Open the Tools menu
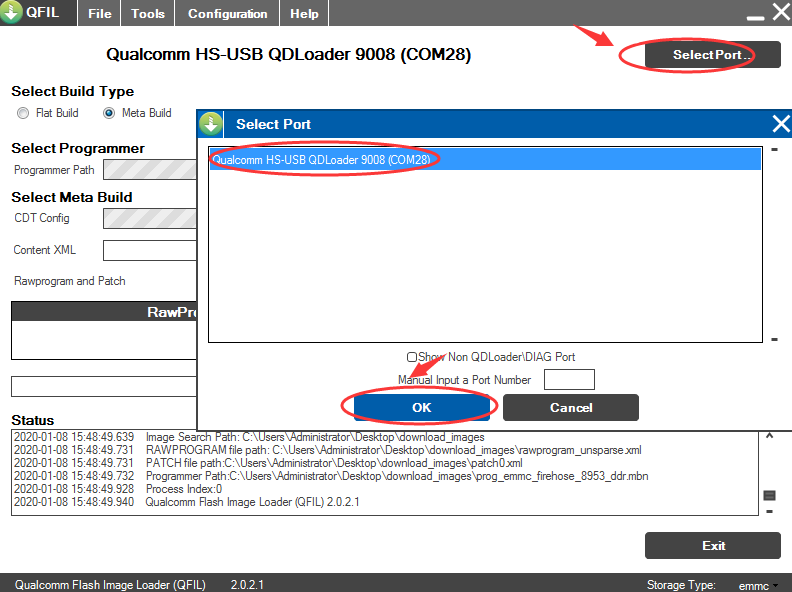This screenshot has width=792, height=592. [147, 13]
